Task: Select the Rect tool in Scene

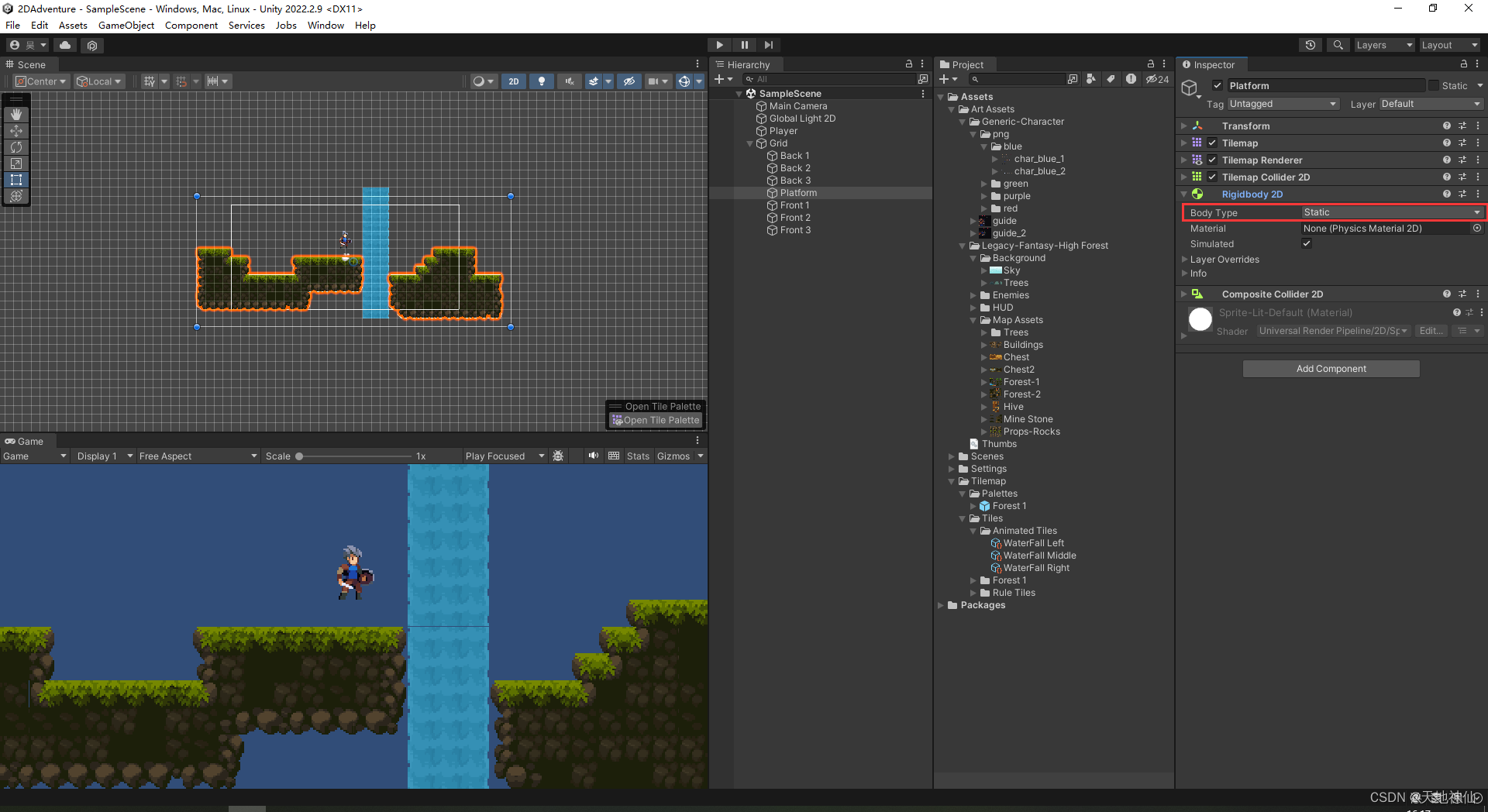Action: [16, 180]
